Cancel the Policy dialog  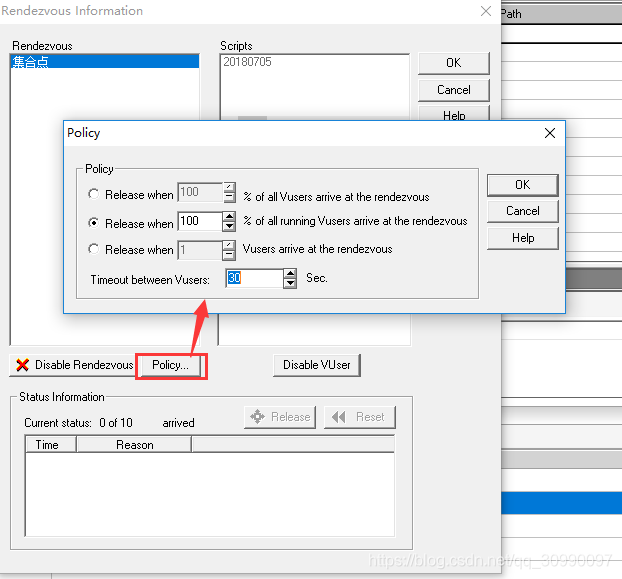pyautogui.click(x=522, y=211)
